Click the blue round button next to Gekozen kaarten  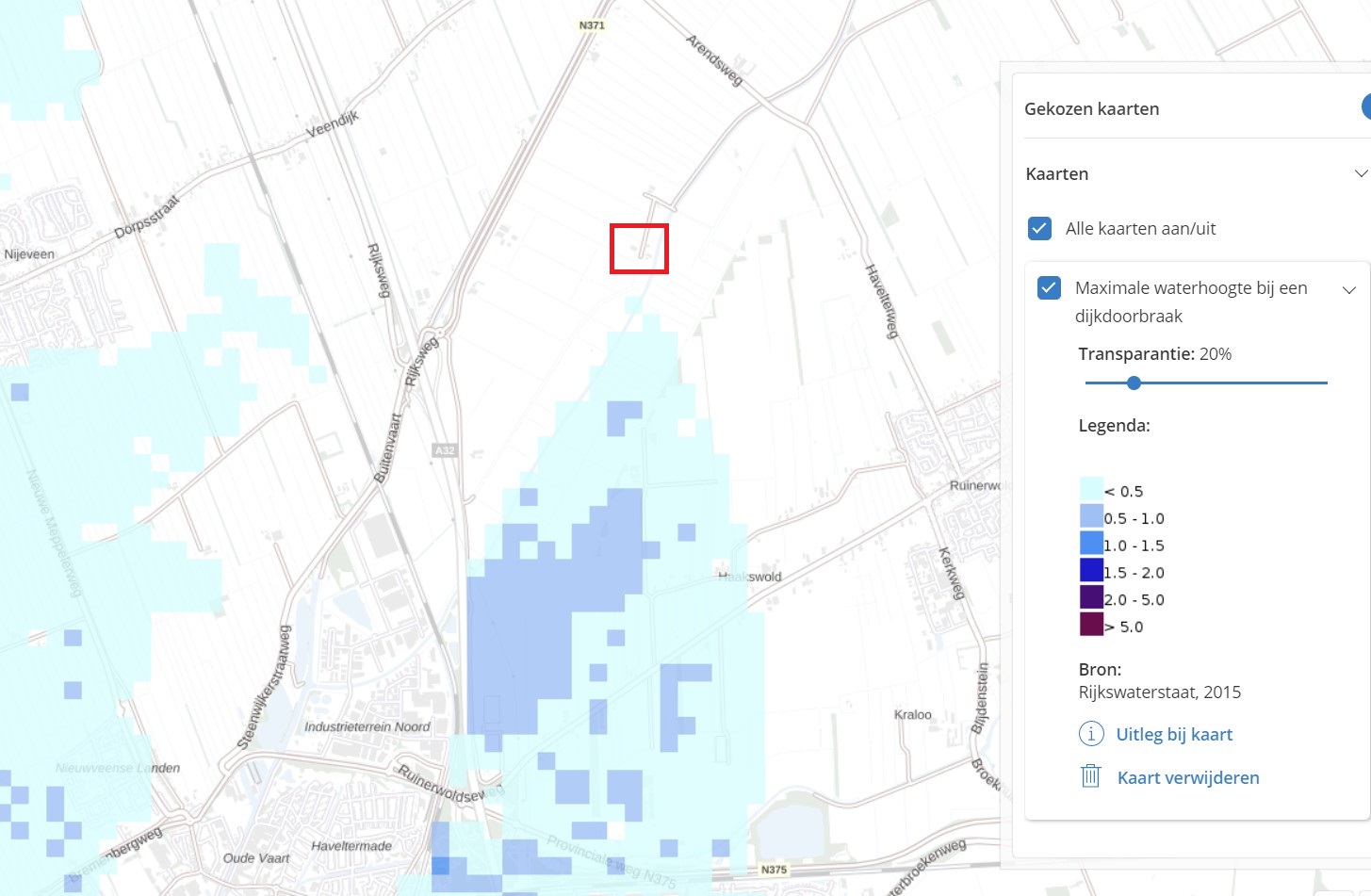[x=1365, y=107]
